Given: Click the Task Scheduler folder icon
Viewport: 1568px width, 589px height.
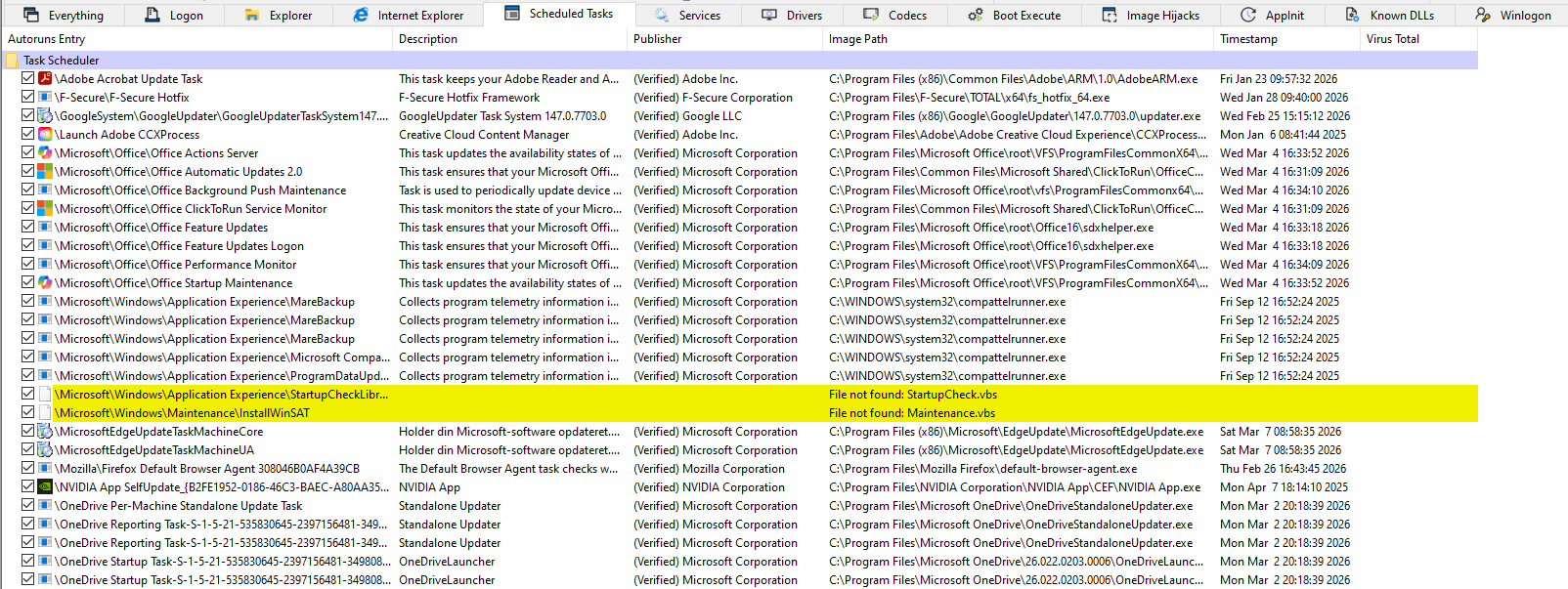Looking at the screenshot, I should (x=12, y=60).
